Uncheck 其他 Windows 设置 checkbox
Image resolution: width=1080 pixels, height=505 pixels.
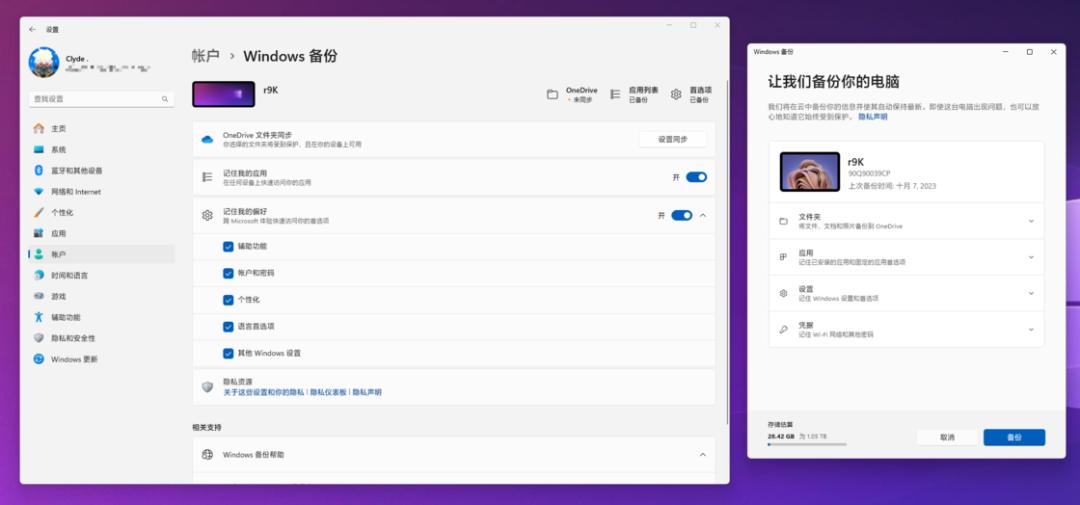pos(228,353)
